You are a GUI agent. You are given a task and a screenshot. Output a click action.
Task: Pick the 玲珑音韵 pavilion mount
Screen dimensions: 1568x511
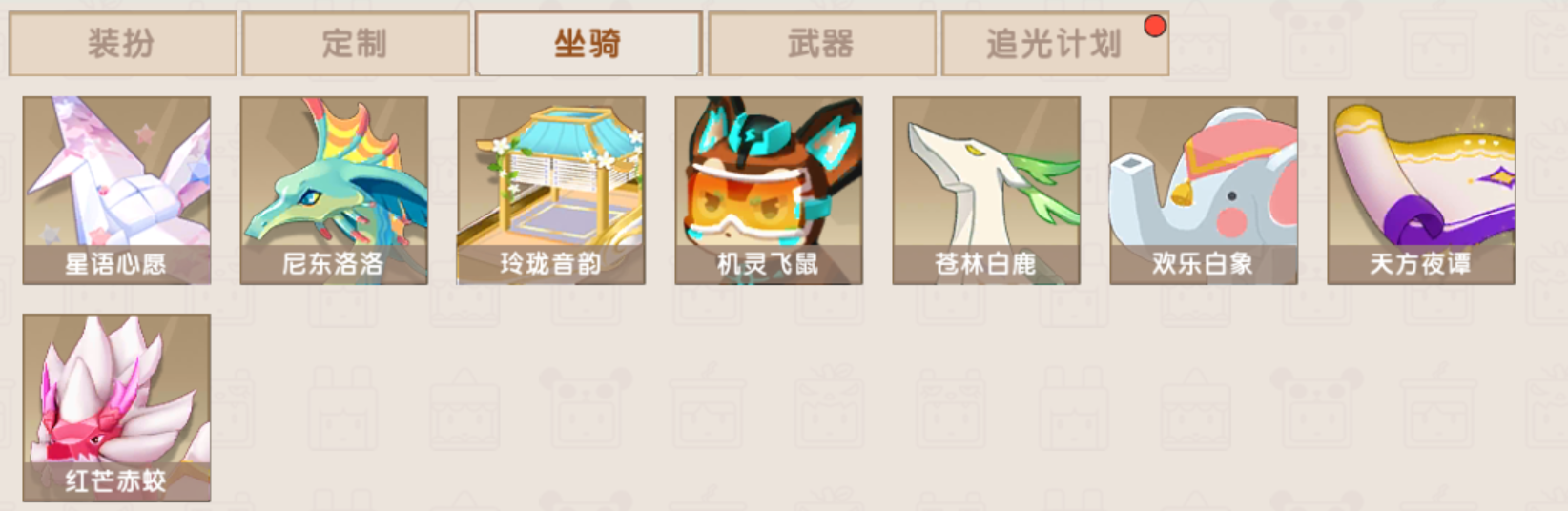551,190
